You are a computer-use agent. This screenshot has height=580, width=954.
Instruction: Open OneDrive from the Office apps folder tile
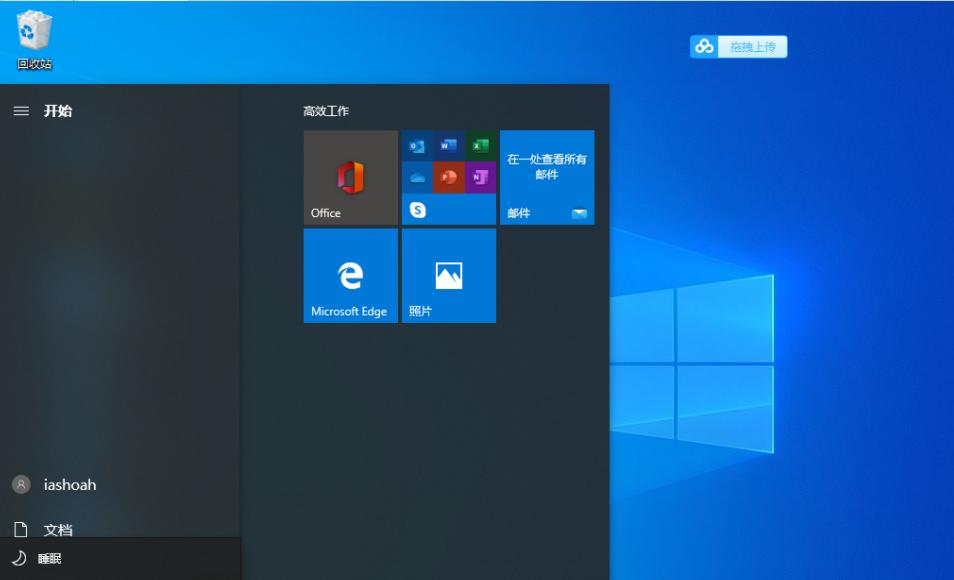click(417, 177)
